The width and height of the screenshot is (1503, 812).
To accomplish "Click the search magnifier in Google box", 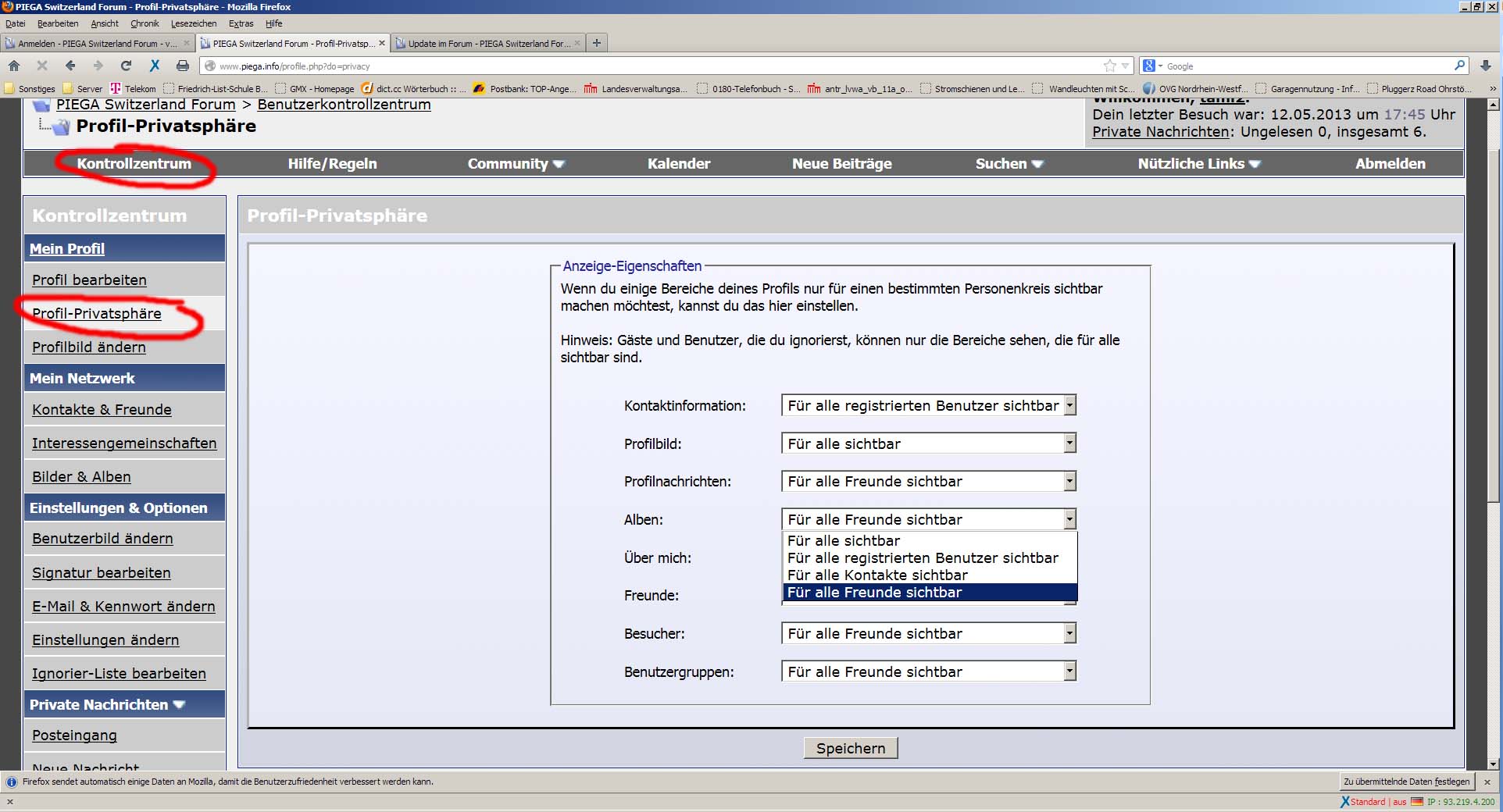I will 1459,66.
